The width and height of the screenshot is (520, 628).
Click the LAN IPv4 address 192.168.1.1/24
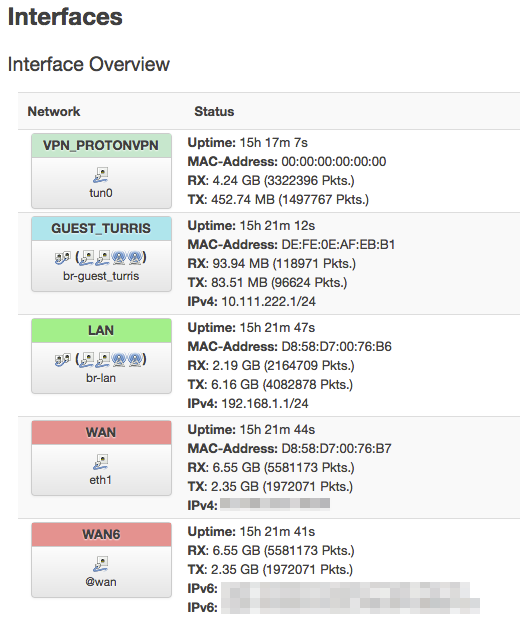point(265,403)
